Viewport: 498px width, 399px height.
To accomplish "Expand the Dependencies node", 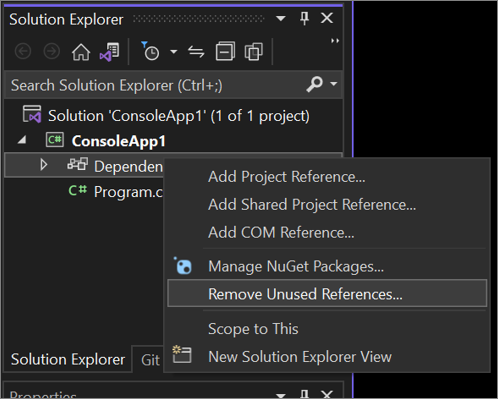I will click(x=43, y=165).
